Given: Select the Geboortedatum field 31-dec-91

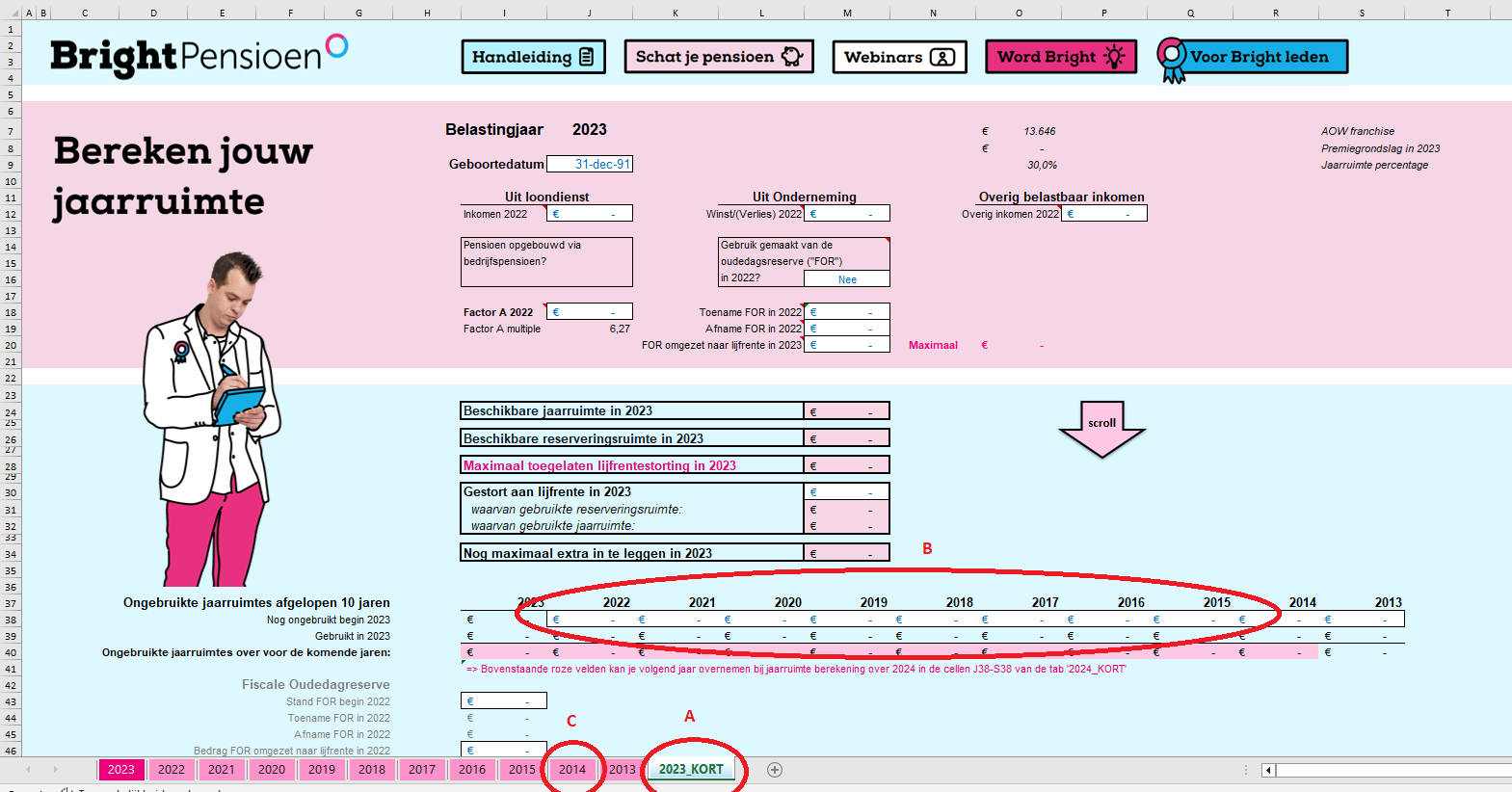Looking at the screenshot, I should 590,164.
